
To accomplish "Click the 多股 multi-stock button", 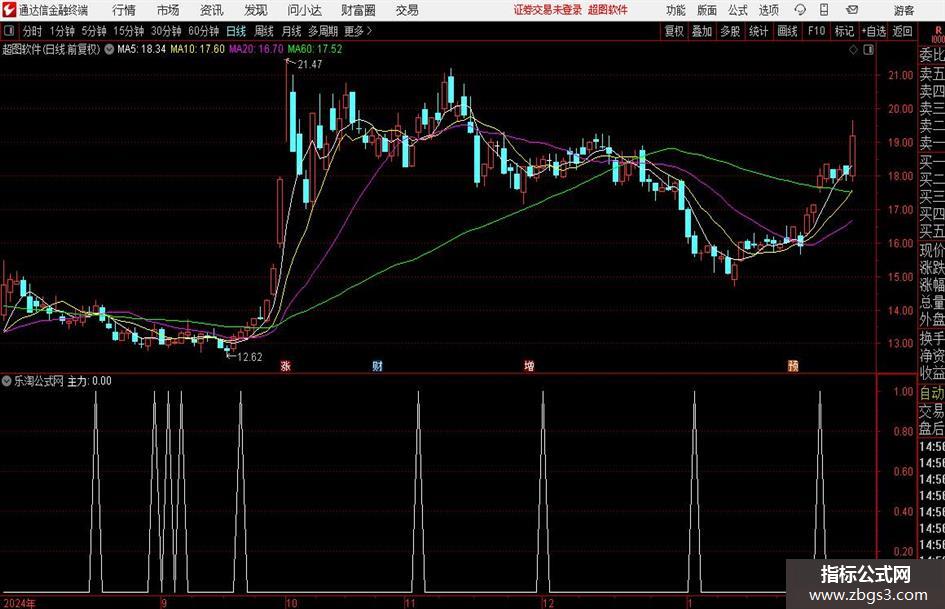I will coord(730,31).
